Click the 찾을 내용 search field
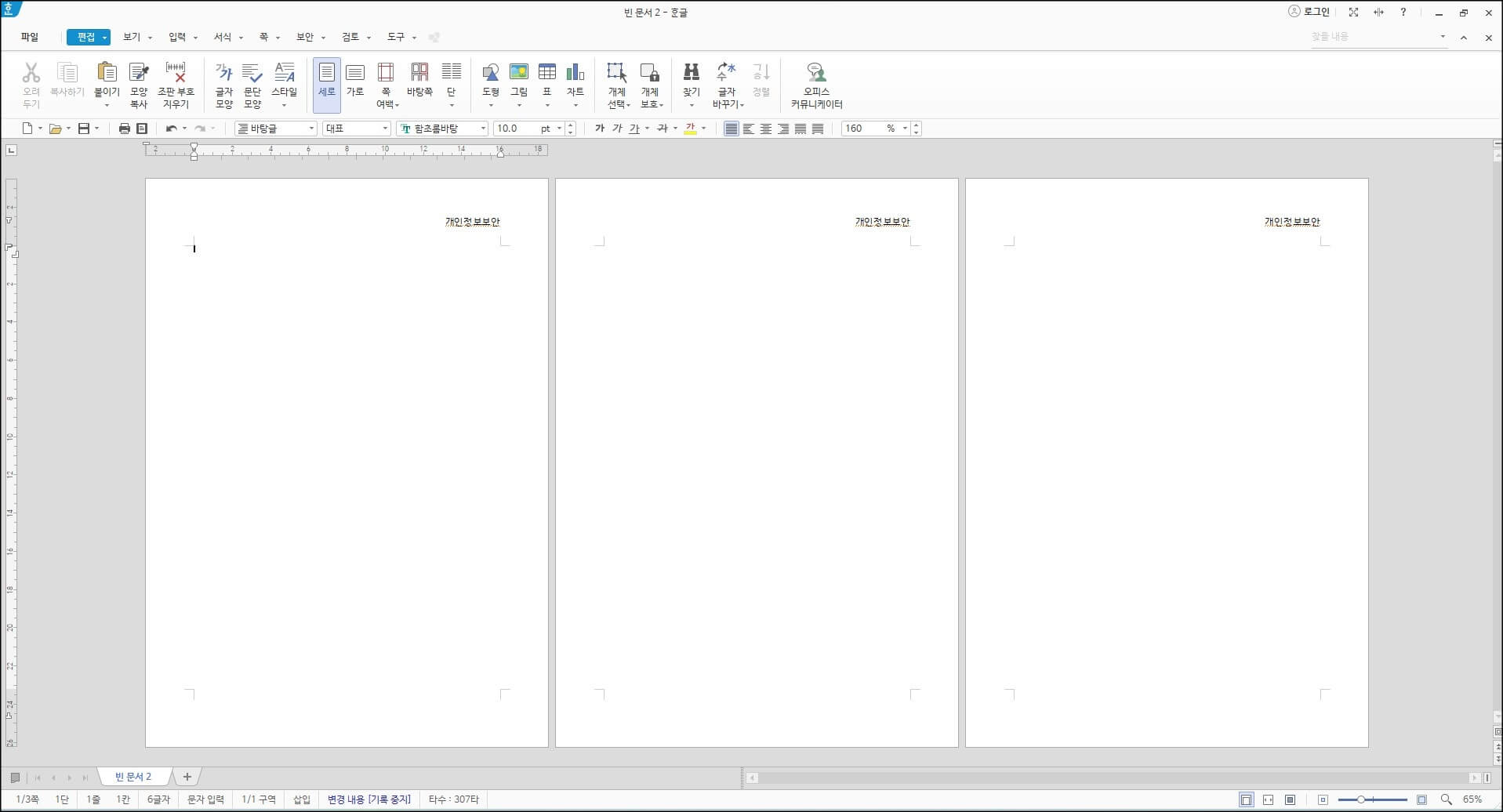The width and height of the screenshot is (1503, 812). point(1374,37)
